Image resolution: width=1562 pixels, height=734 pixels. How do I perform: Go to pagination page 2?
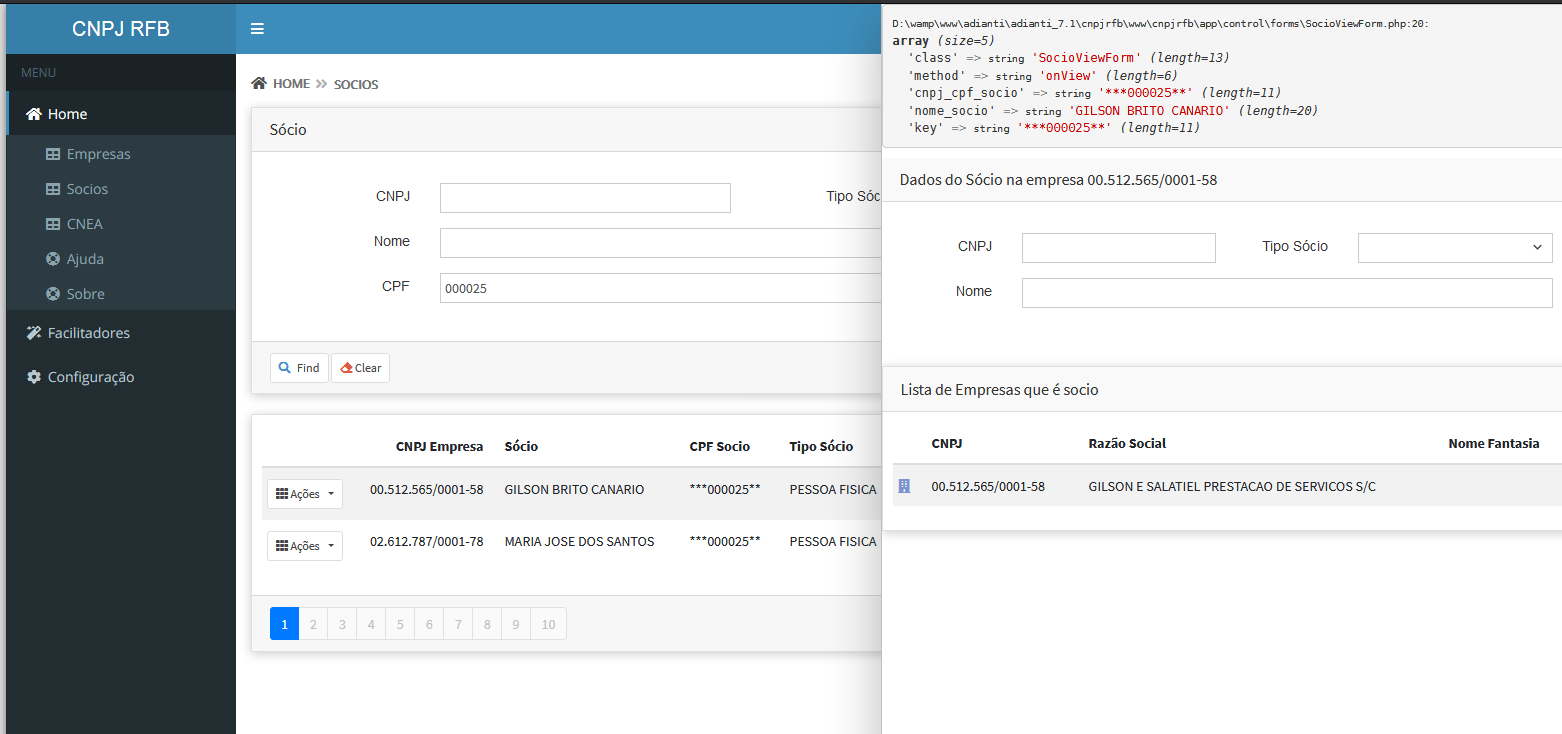(x=313, y=624)
